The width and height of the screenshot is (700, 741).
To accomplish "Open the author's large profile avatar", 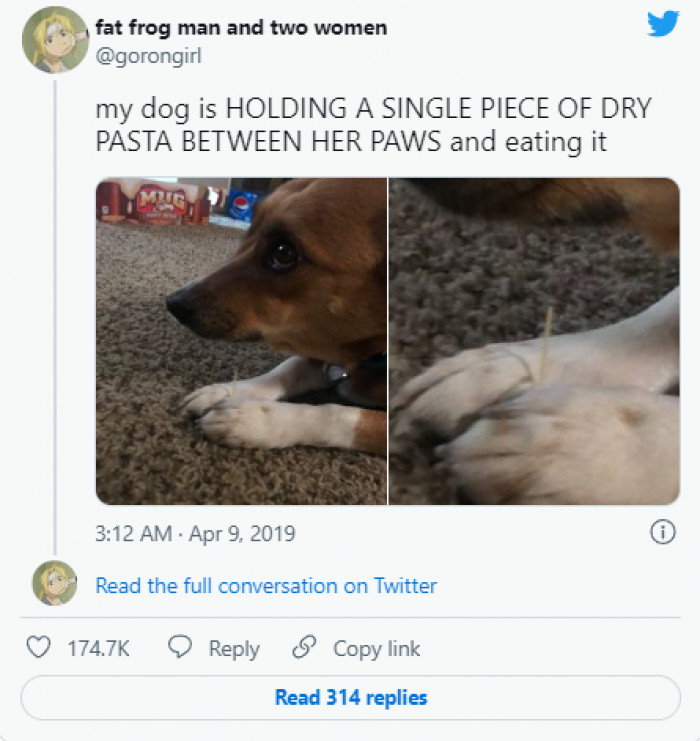I will [x=55, y=40].
